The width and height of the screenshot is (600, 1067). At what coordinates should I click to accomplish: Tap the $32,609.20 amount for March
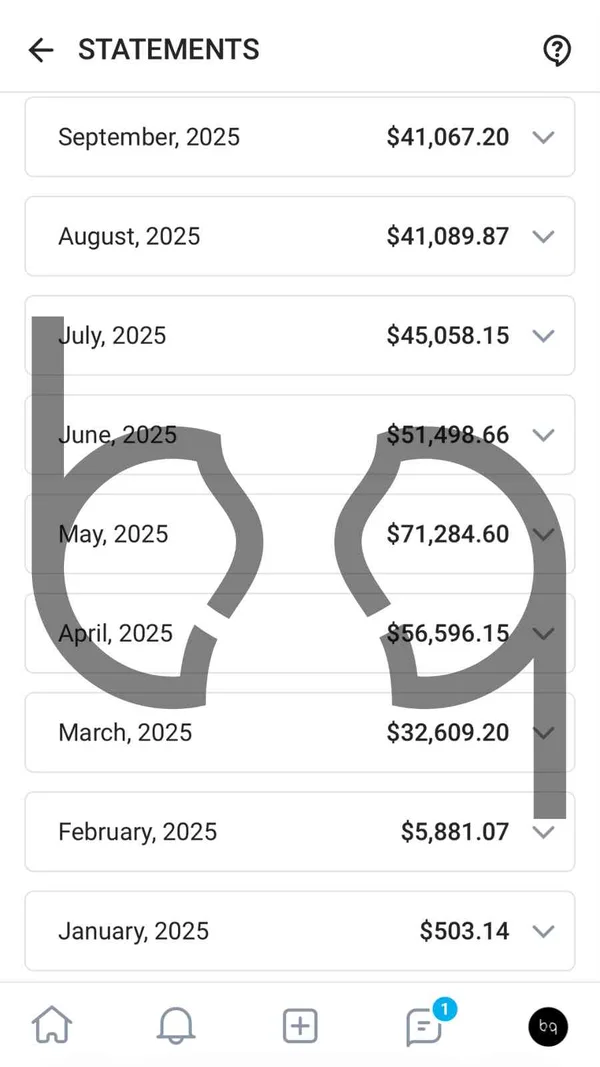(448, 733)
